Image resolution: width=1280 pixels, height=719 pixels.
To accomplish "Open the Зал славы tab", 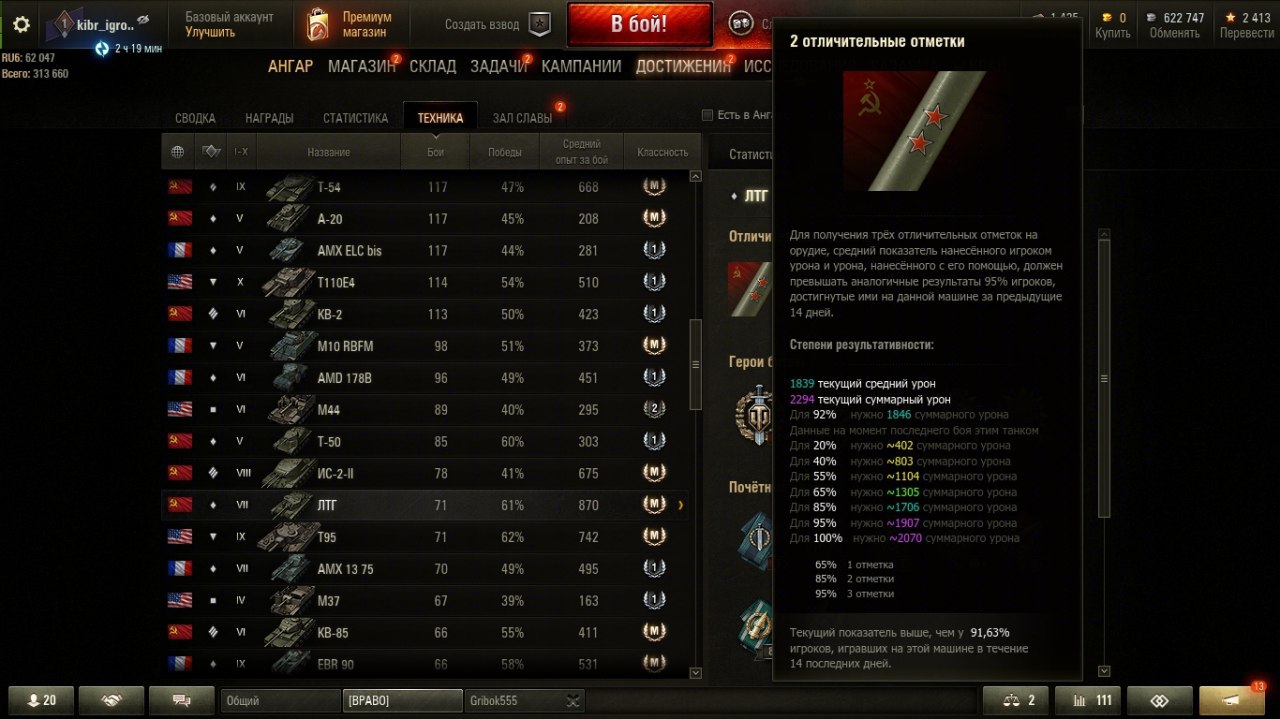I will tap(522, 118).
